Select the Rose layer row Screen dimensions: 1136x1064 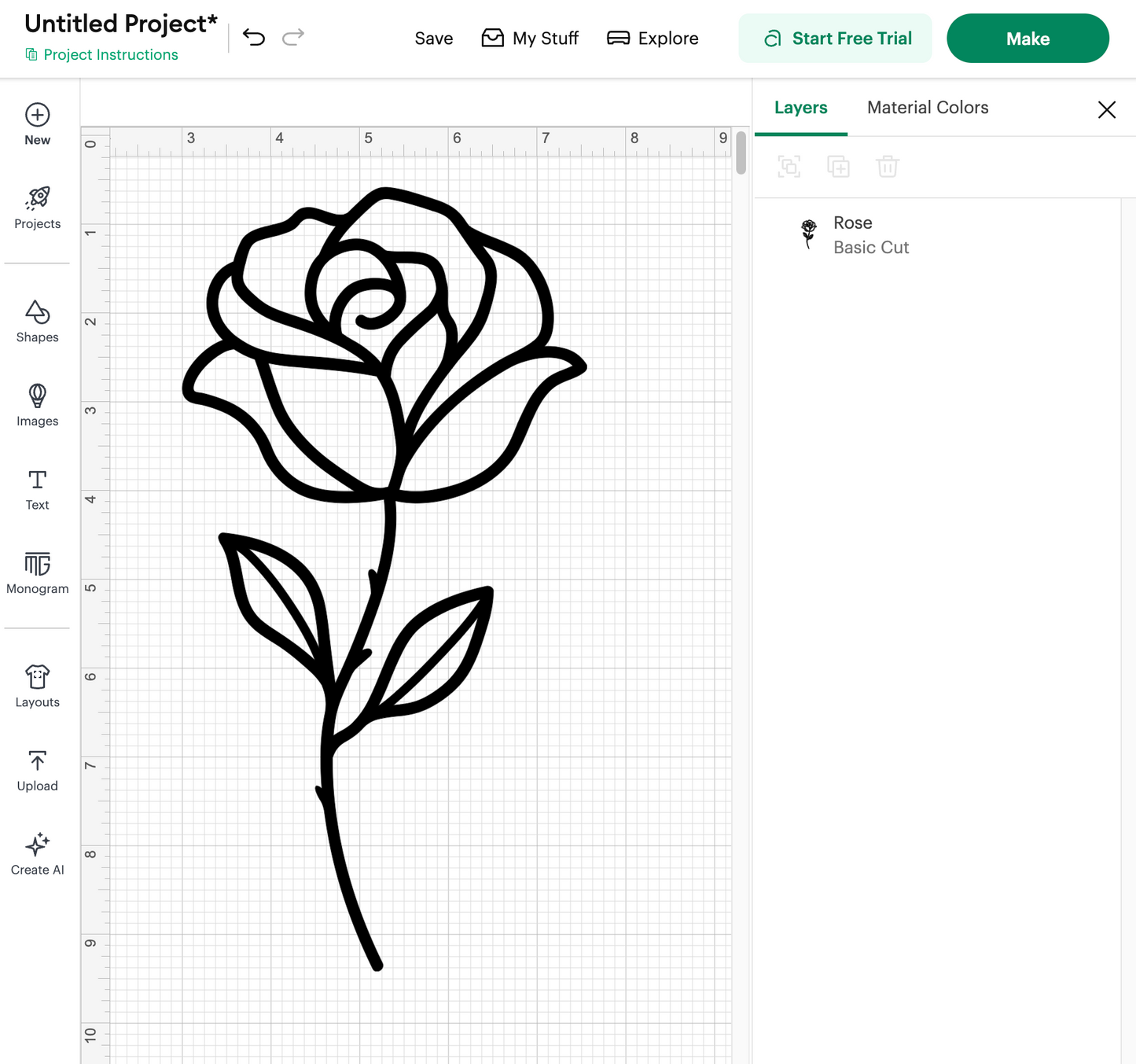pyautogui.click(x=938, y=235)
